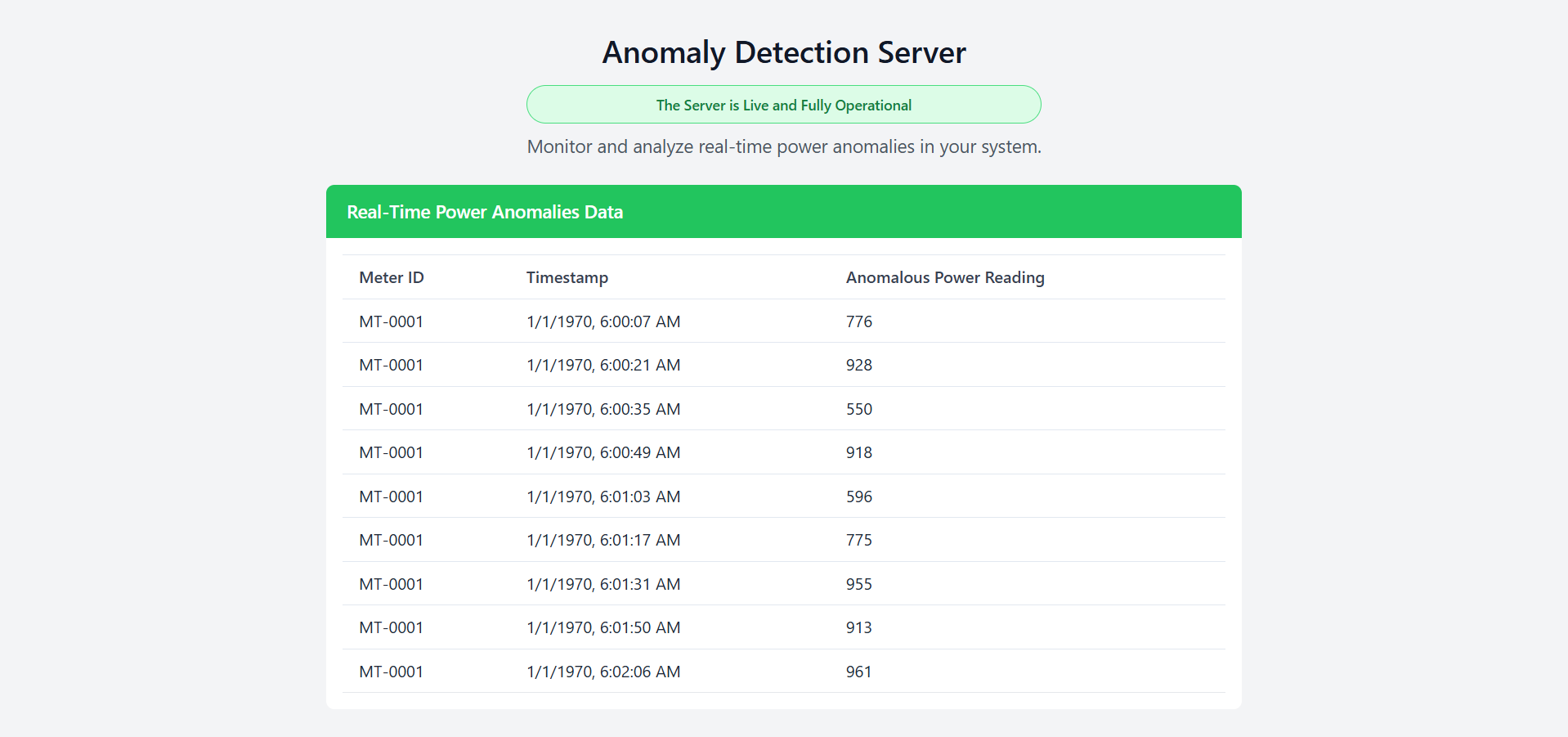
Task: Select the reading value 776
Action: point(859,321)
